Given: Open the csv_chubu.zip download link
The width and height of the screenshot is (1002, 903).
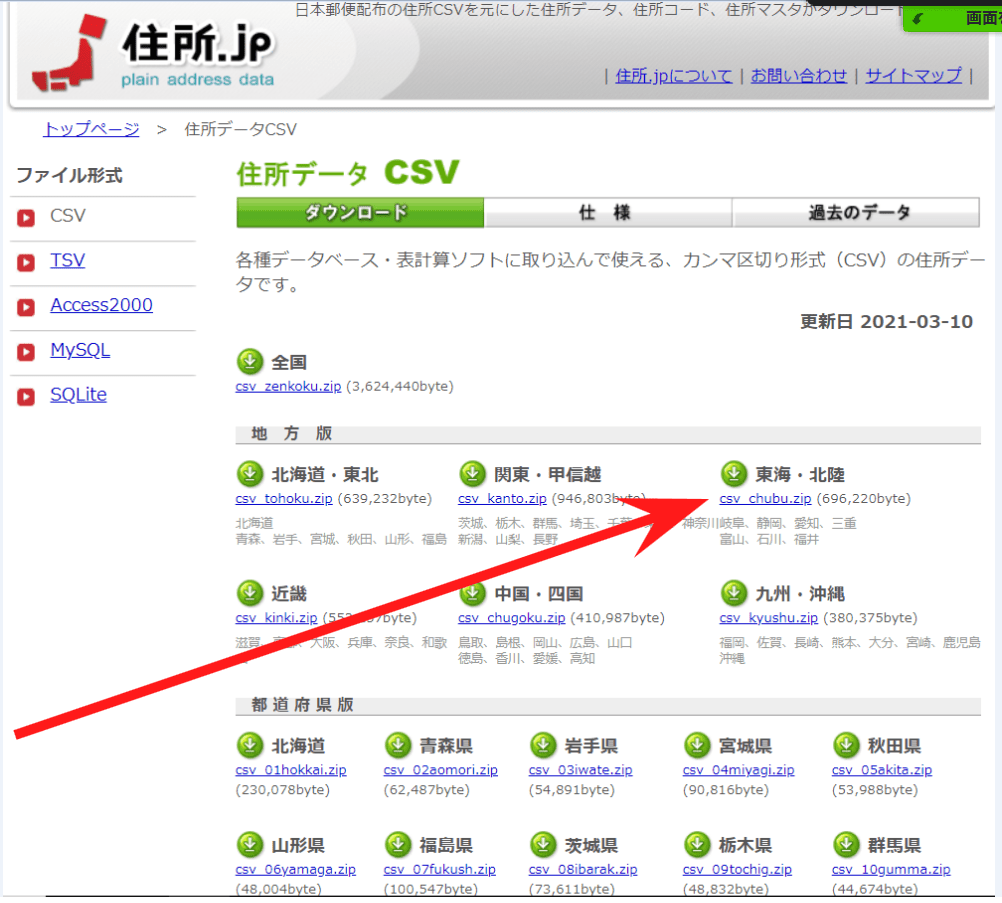Looking at the screenshot, I should tap(765, 498).
